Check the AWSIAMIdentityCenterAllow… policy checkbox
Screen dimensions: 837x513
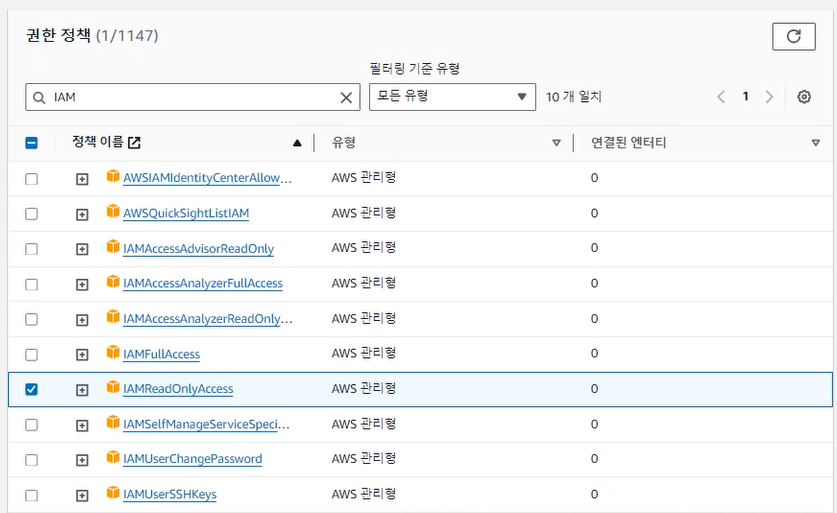(31, 179)
